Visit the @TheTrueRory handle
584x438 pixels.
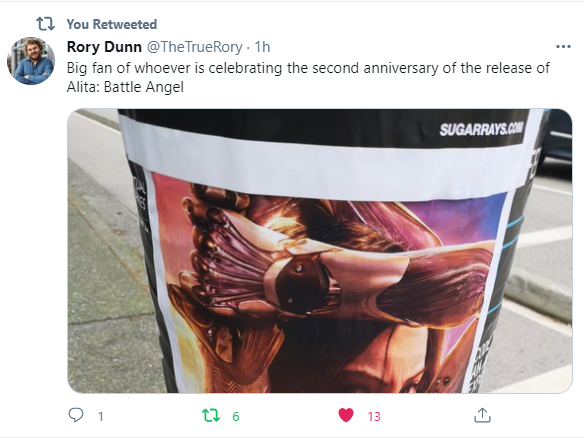194,47
